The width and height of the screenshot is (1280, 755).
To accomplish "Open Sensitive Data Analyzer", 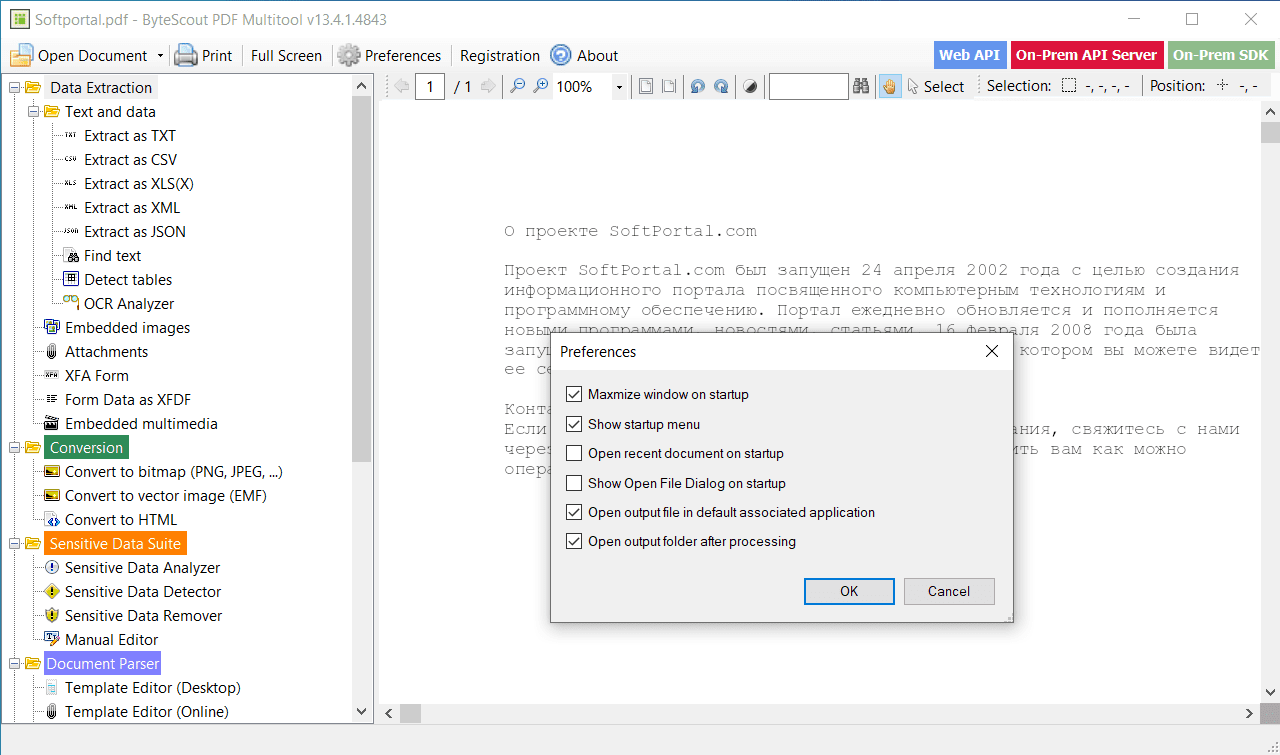I will click(x=143, y=568).
